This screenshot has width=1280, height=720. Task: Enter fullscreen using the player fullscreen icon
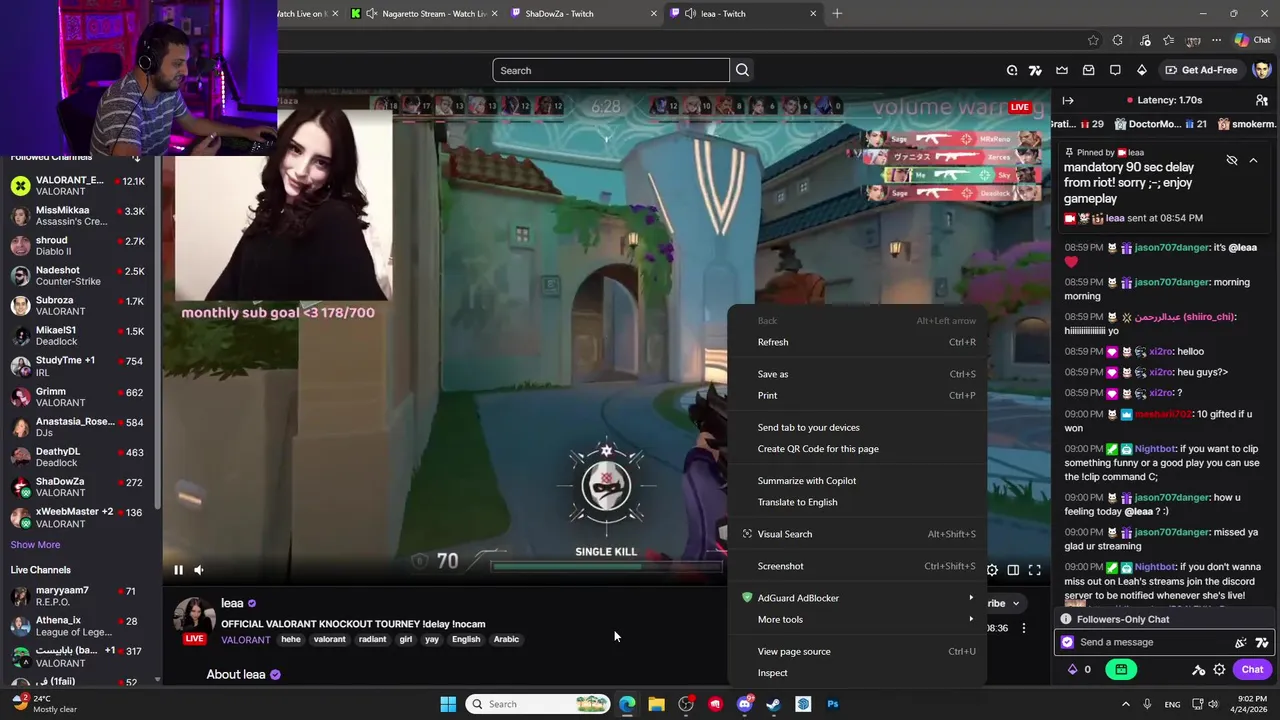[x=1035, y=570]
